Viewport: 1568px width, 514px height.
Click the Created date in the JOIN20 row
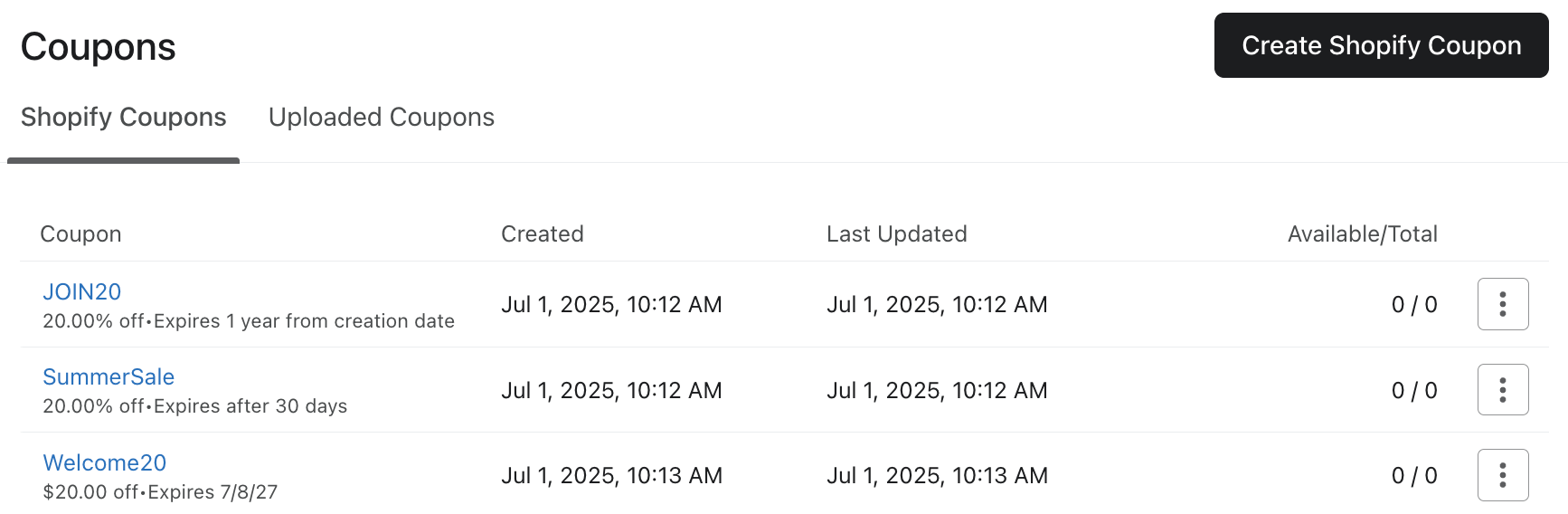[611, 305]
